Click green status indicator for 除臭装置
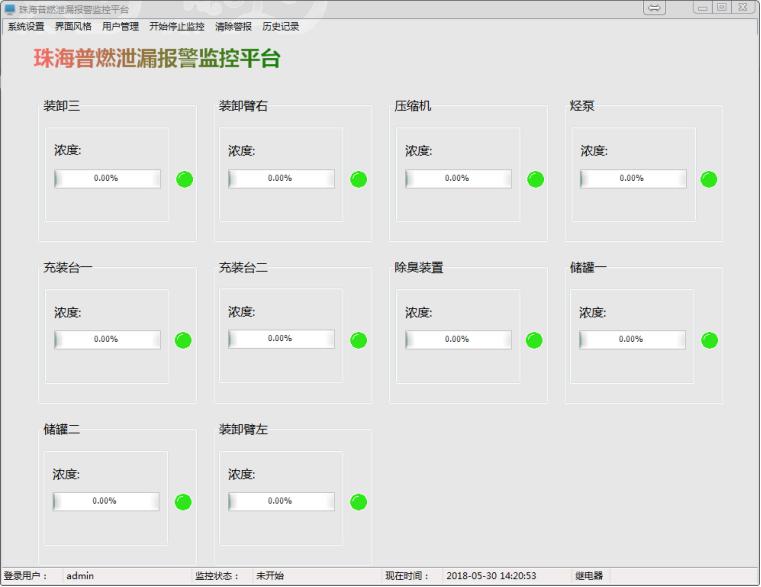 [534, 340]
